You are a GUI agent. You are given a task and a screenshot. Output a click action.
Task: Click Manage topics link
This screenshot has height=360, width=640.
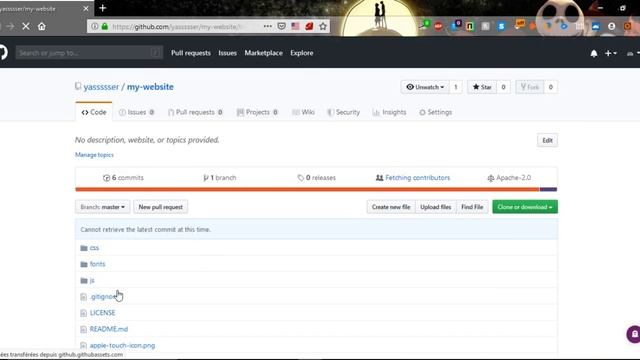click(94, 155)
